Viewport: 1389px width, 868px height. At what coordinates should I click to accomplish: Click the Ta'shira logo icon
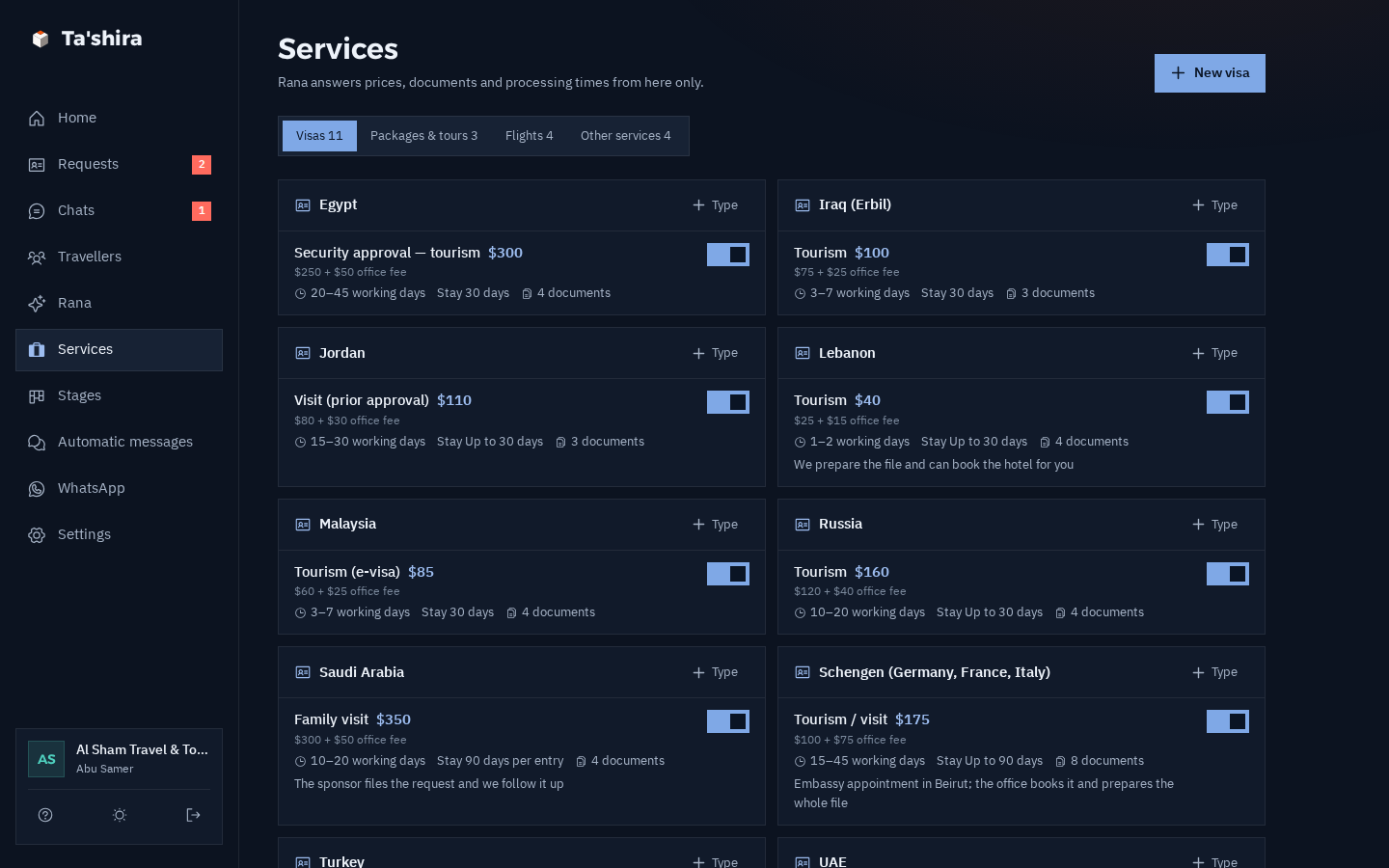coord(40,39)
